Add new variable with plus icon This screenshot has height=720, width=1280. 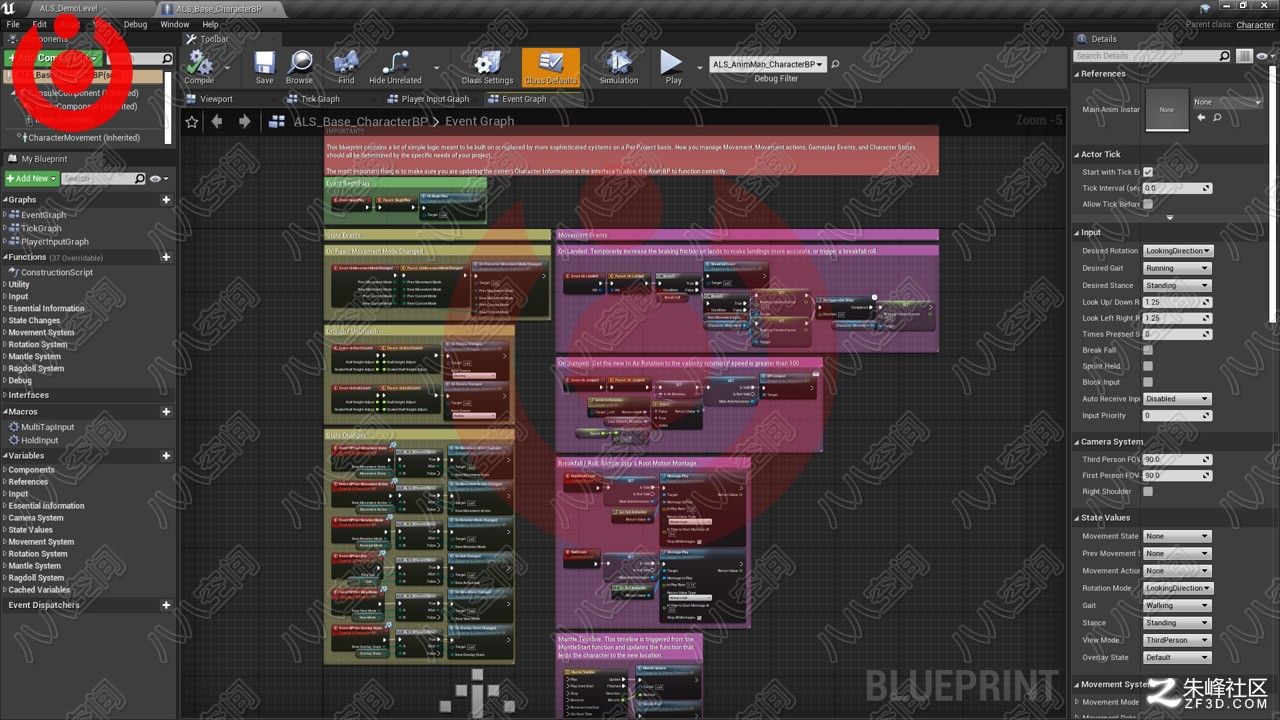pyautogui.click(x=166, y=455)
